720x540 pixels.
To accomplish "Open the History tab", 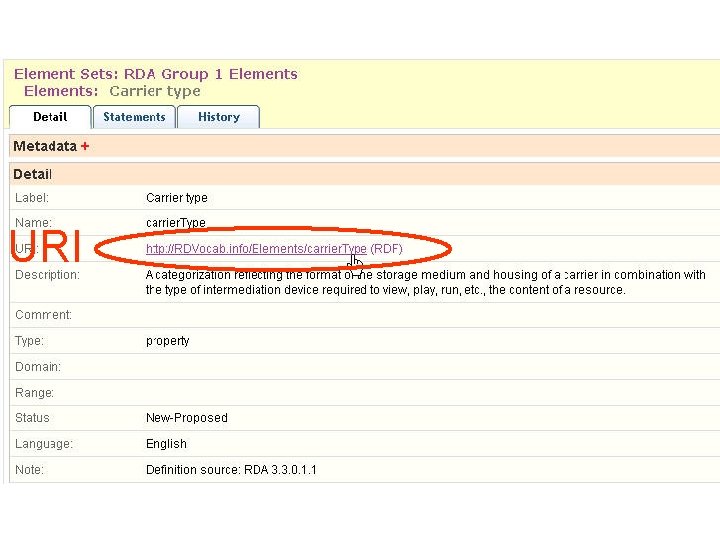I will (219, 117).
